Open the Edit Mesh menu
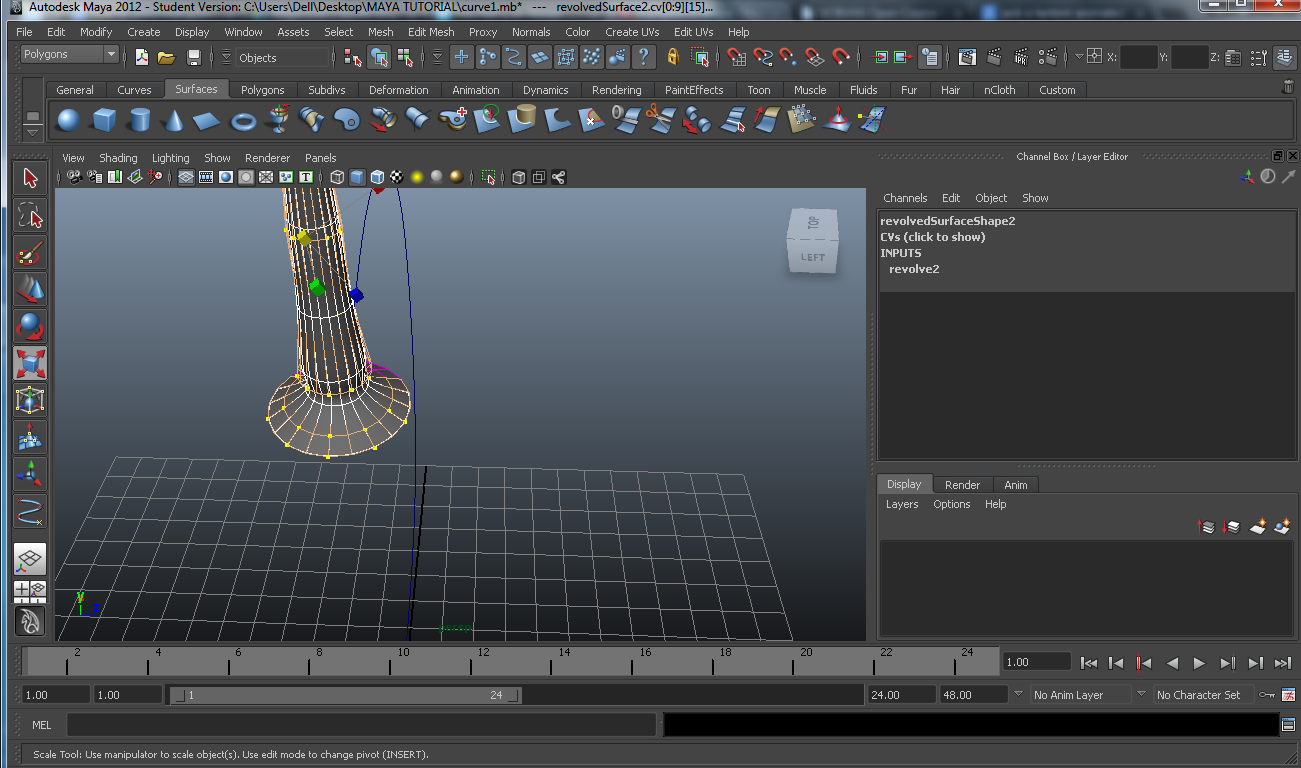The image size is (1301, 768). (431, 32)
